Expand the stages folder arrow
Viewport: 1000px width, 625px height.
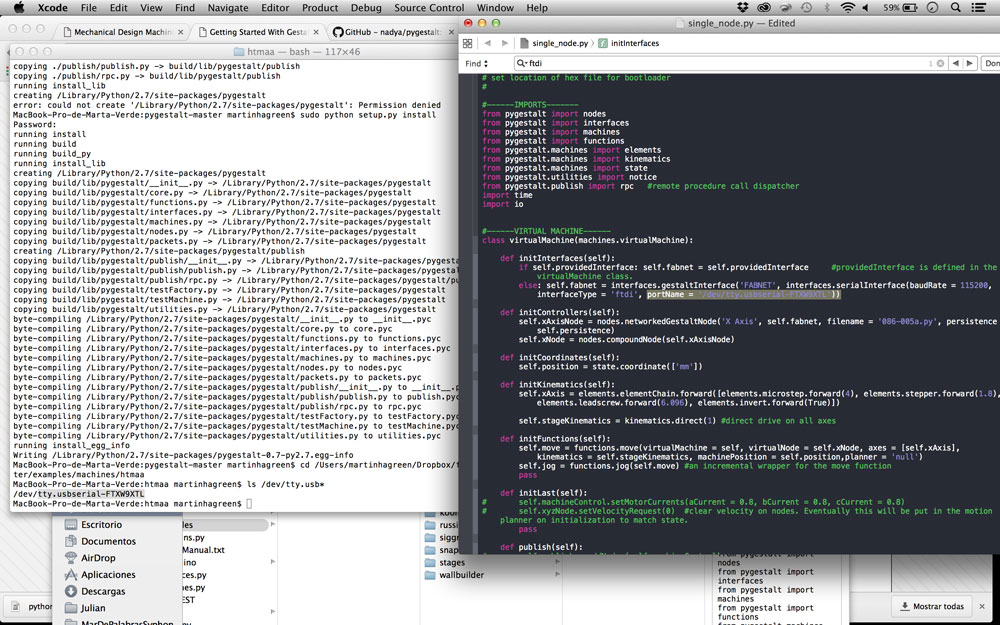[x=558, y=562]
